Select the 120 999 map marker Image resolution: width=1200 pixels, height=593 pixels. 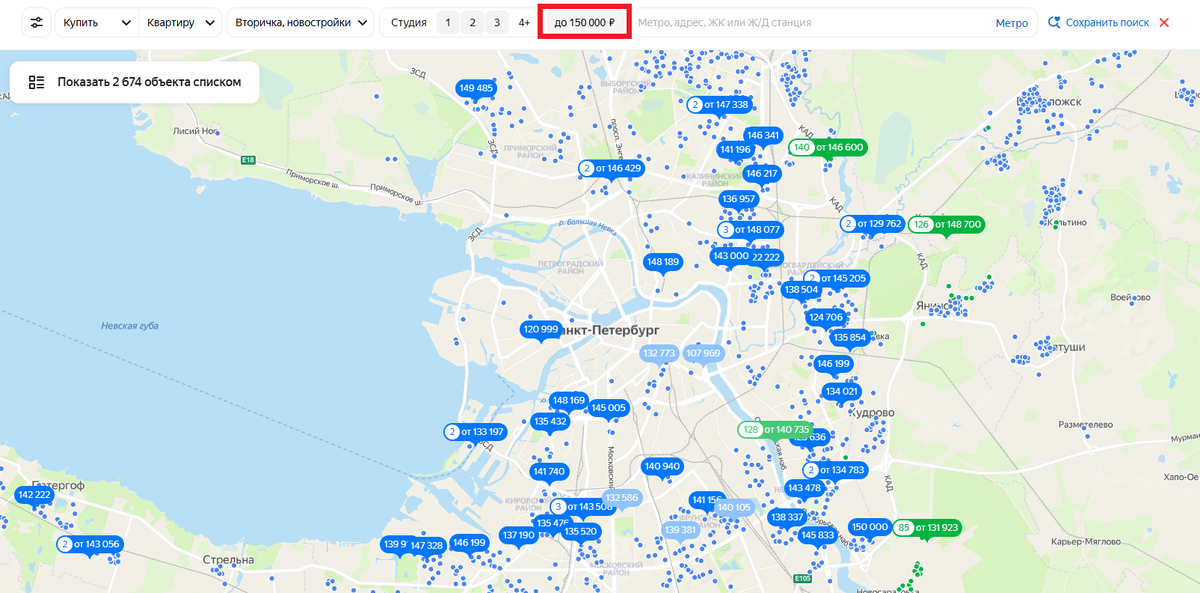pyautogui.click(x=541, y=329)
